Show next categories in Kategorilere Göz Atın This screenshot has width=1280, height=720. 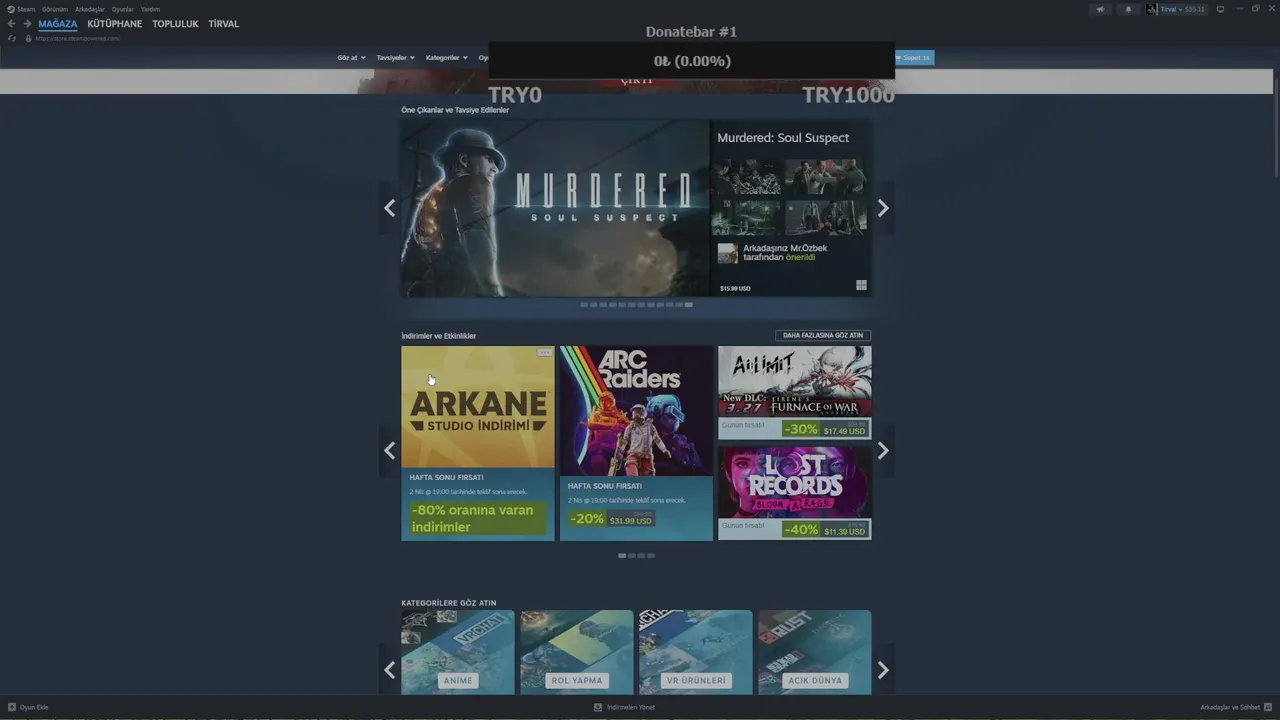[883, 670]
